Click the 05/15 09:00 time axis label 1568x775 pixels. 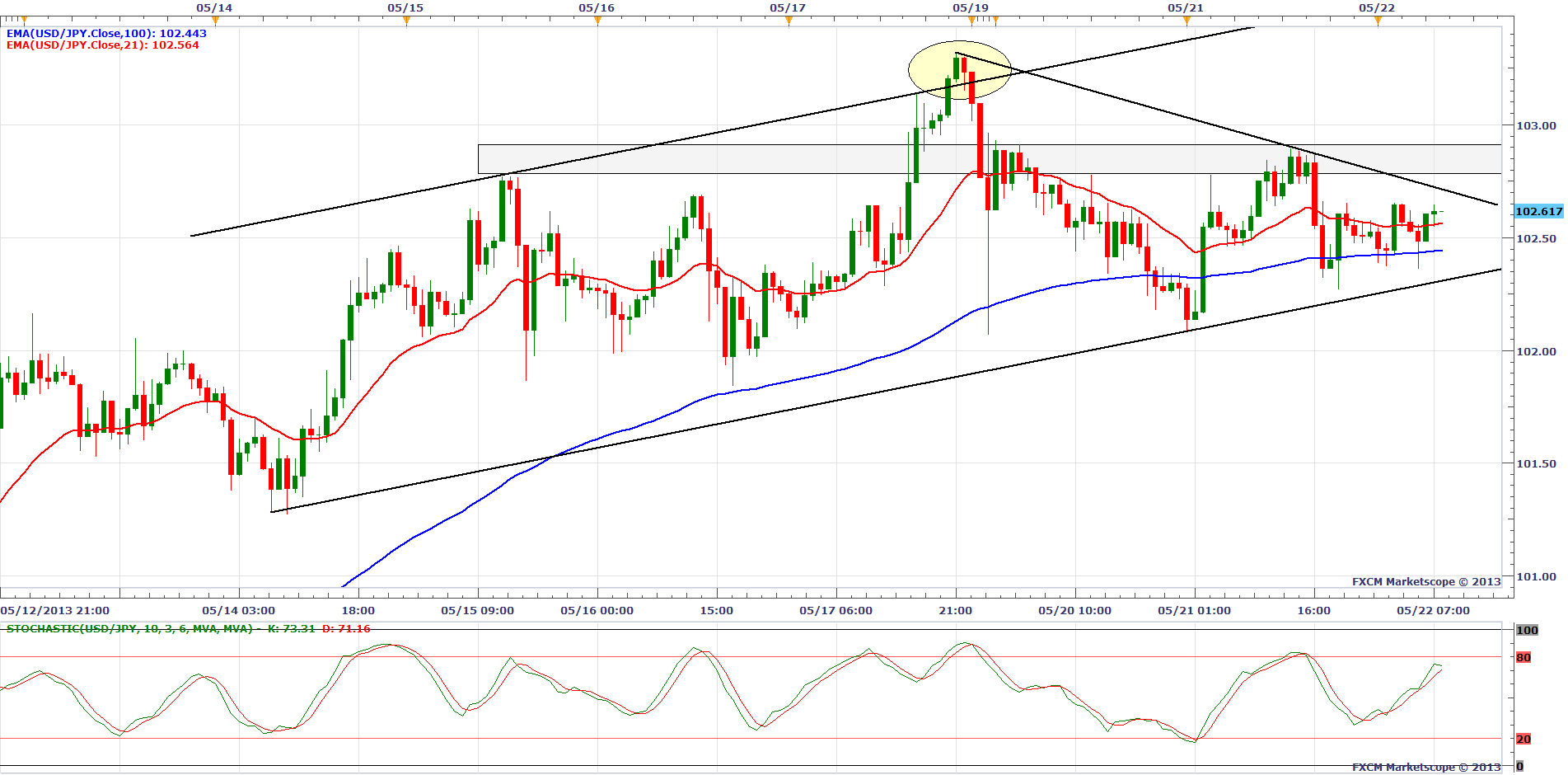click(477, 611)
